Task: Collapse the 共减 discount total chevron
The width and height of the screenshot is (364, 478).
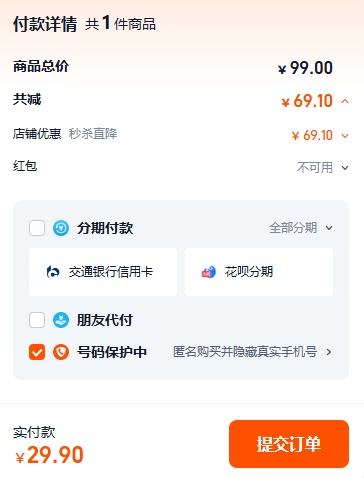Action: (345, 101)
